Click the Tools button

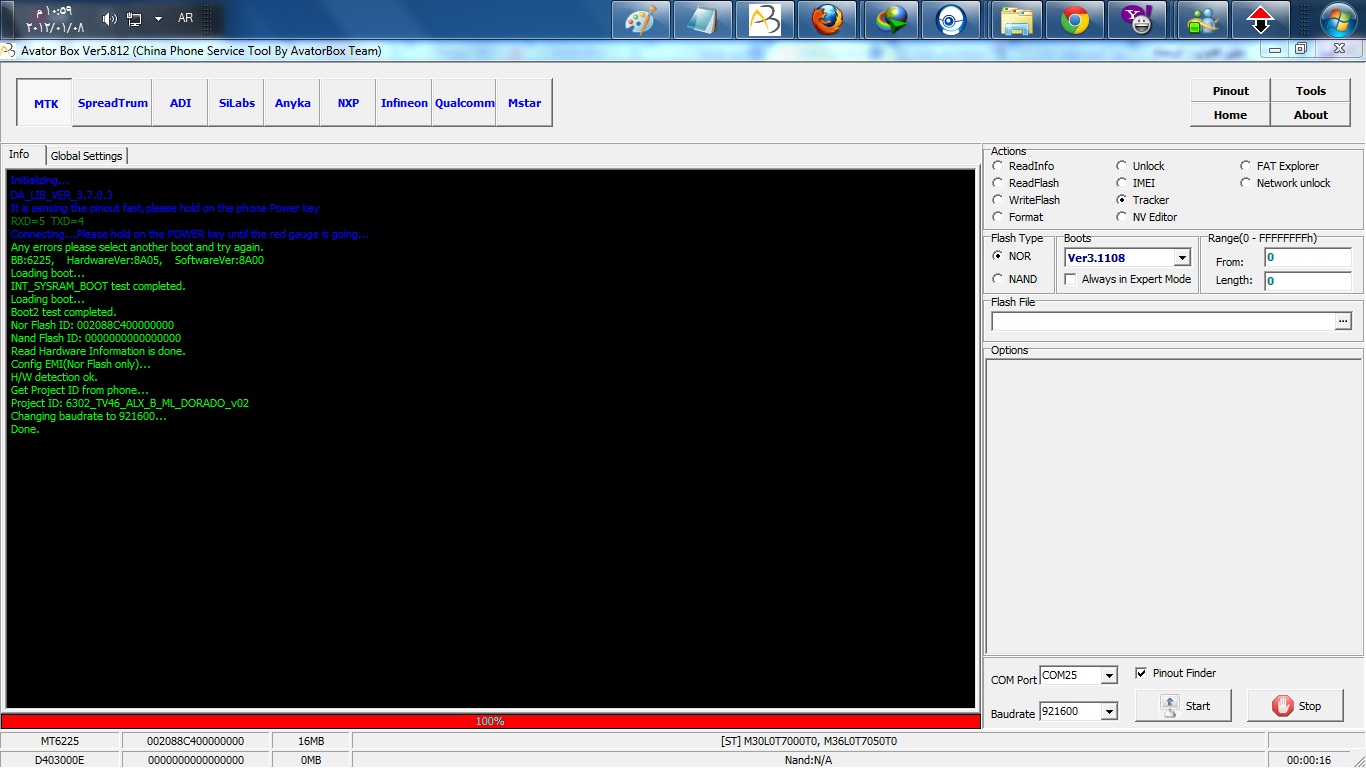tap(1311, 91)
